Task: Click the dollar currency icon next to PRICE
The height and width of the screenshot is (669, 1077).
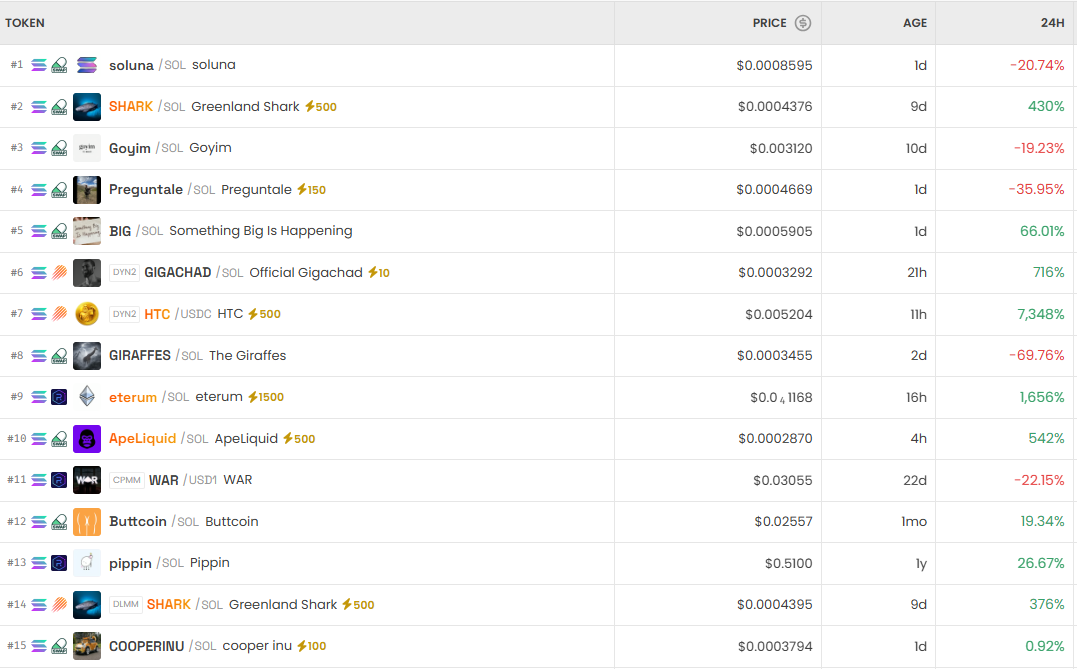Action: click(803, 23)
